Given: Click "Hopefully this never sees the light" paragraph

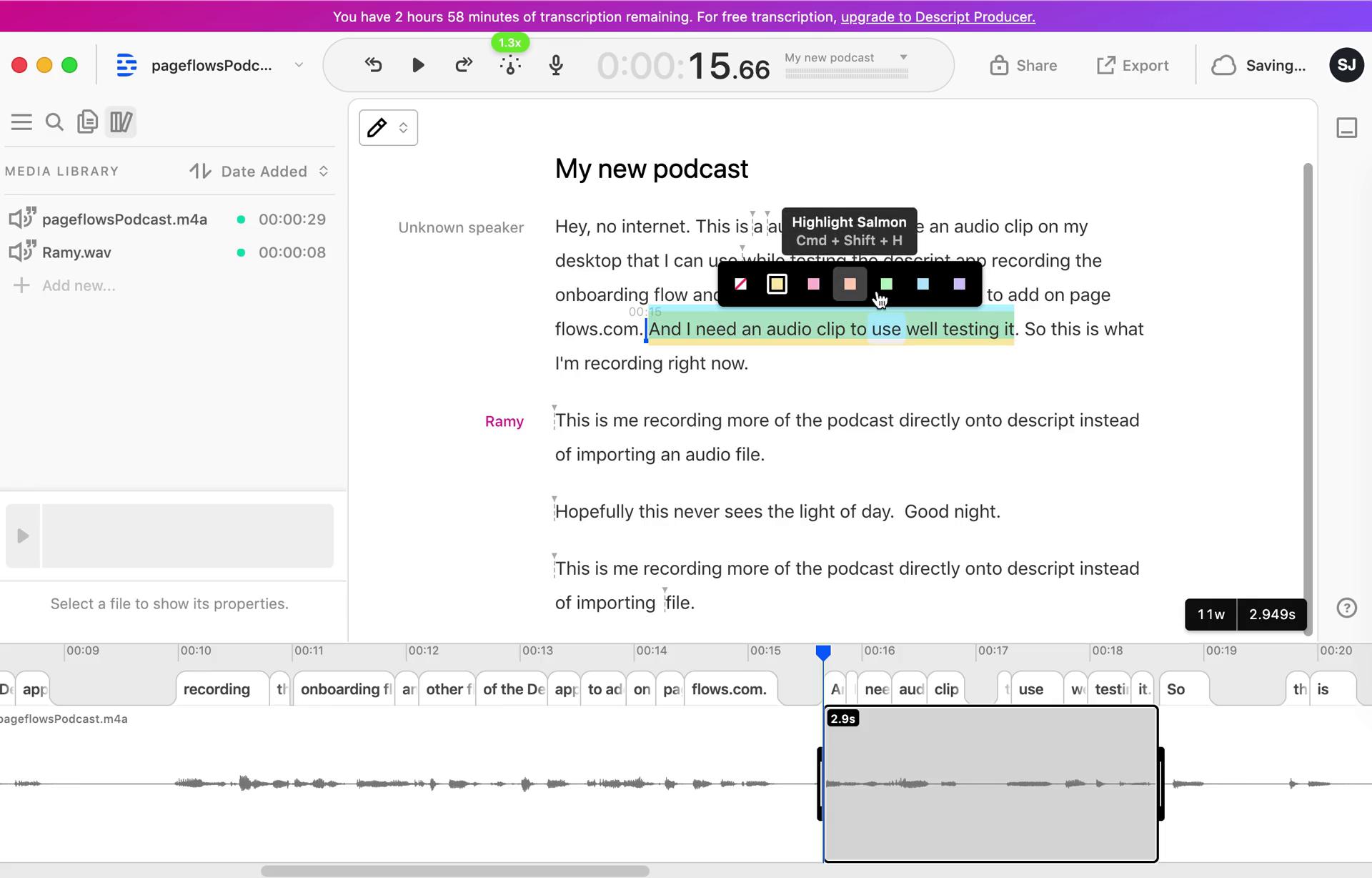Looking at the screenshot, I should [x=777, y=512].
